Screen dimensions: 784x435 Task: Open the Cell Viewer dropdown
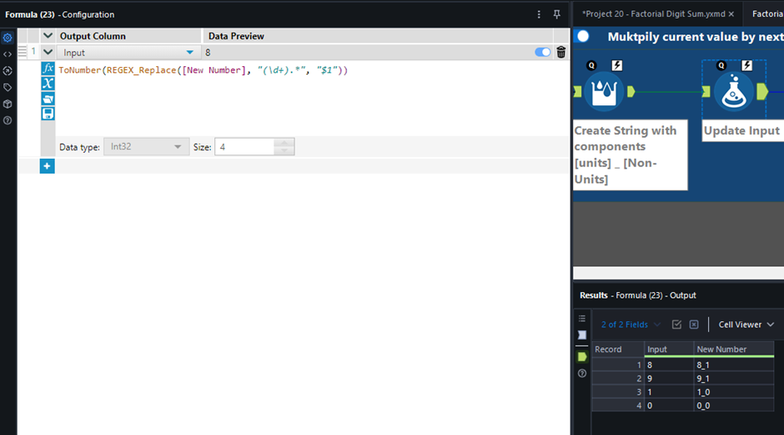(746, 324)
